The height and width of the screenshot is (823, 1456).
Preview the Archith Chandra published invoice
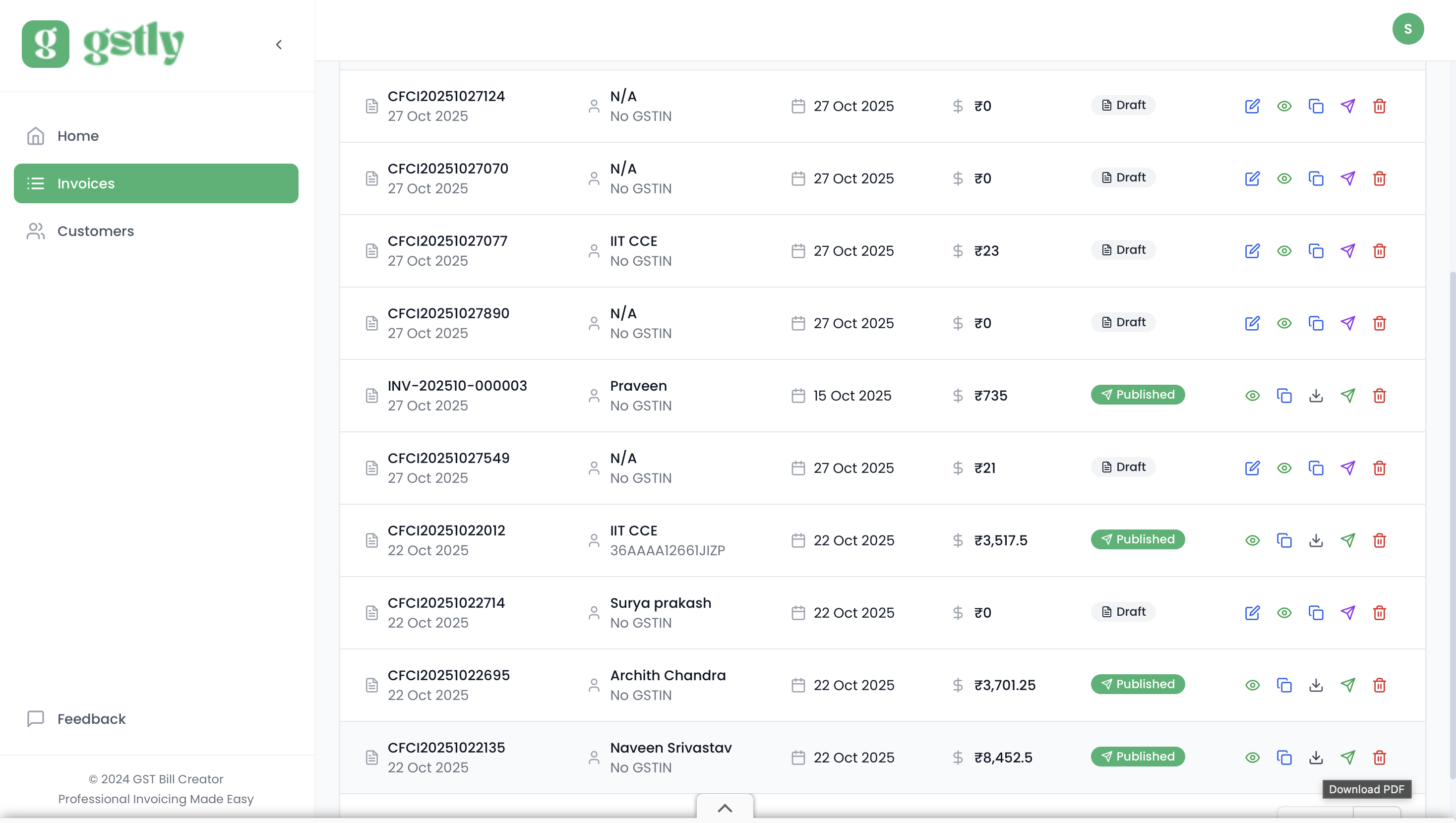point(1252,685)
